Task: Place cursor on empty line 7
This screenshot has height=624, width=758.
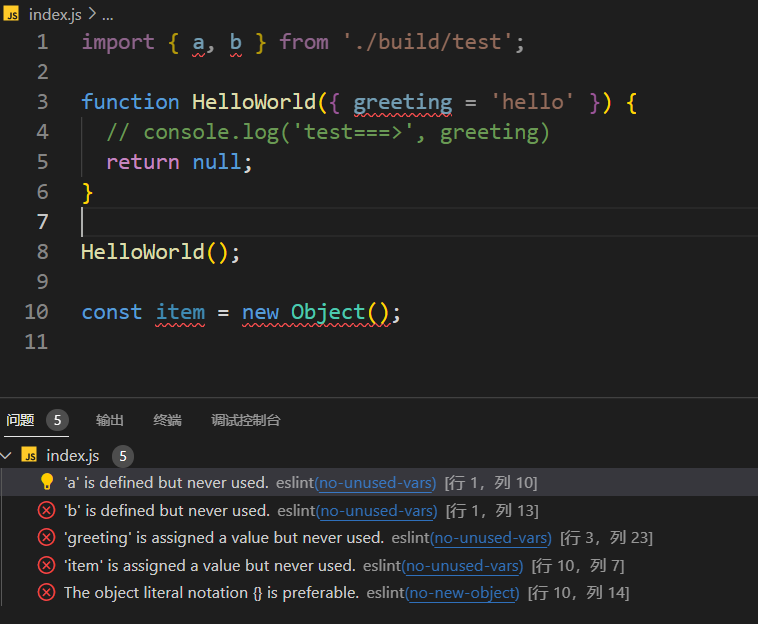Action: coord(300,222)
